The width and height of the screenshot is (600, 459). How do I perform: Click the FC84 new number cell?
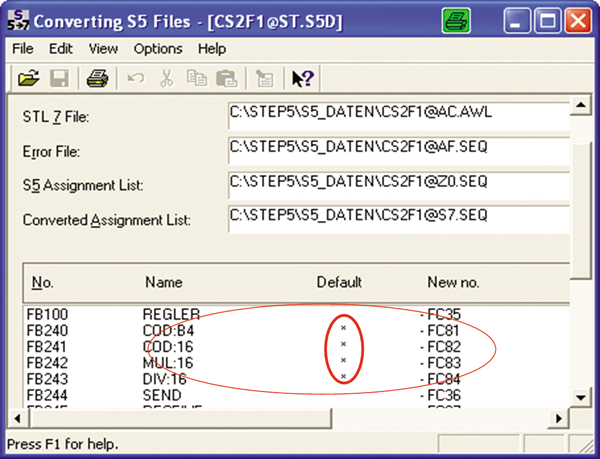pos(444,379)
